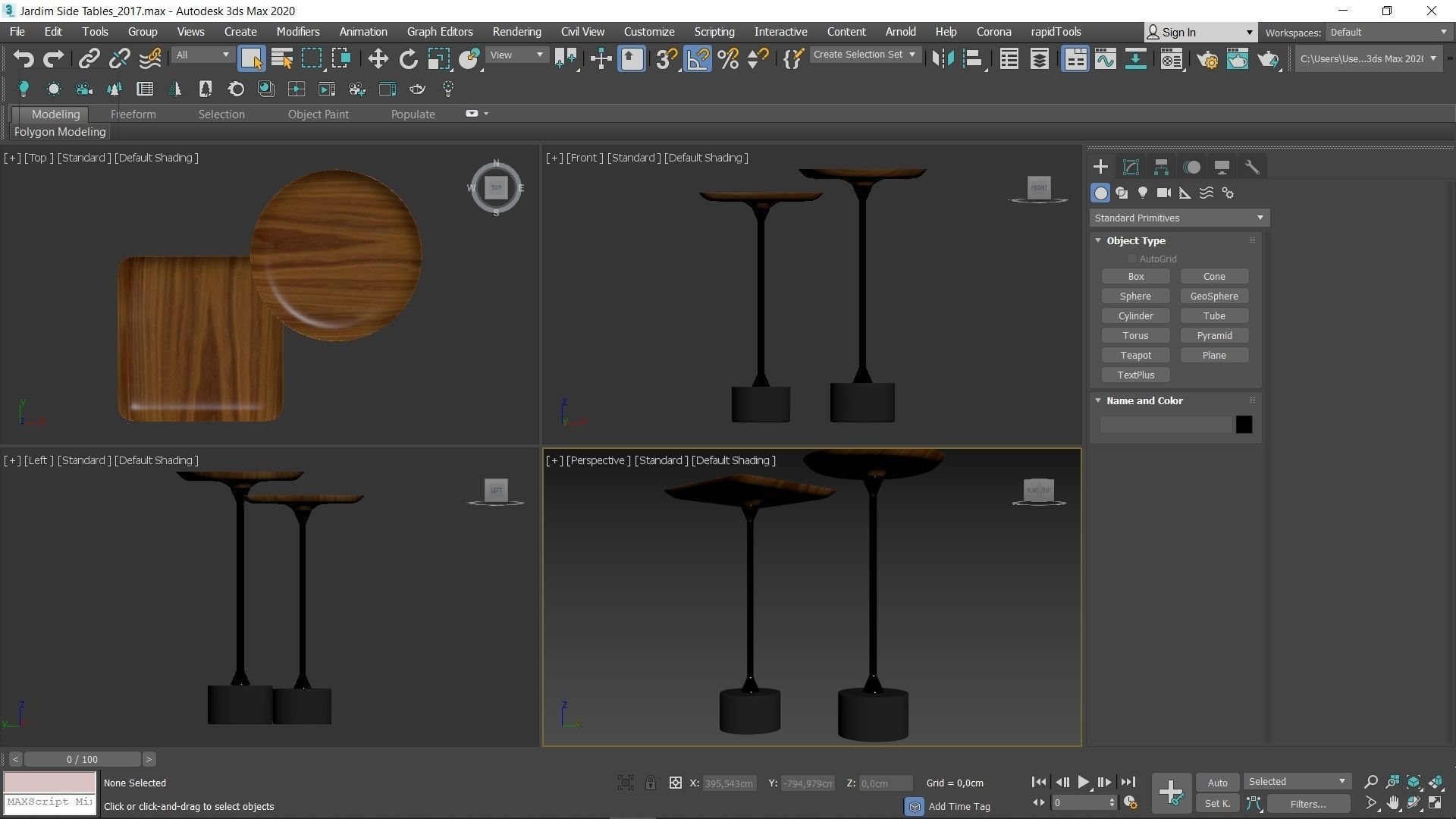Click the TextPlus button
Screen dimensions: 1456x819
(1135, 375)
